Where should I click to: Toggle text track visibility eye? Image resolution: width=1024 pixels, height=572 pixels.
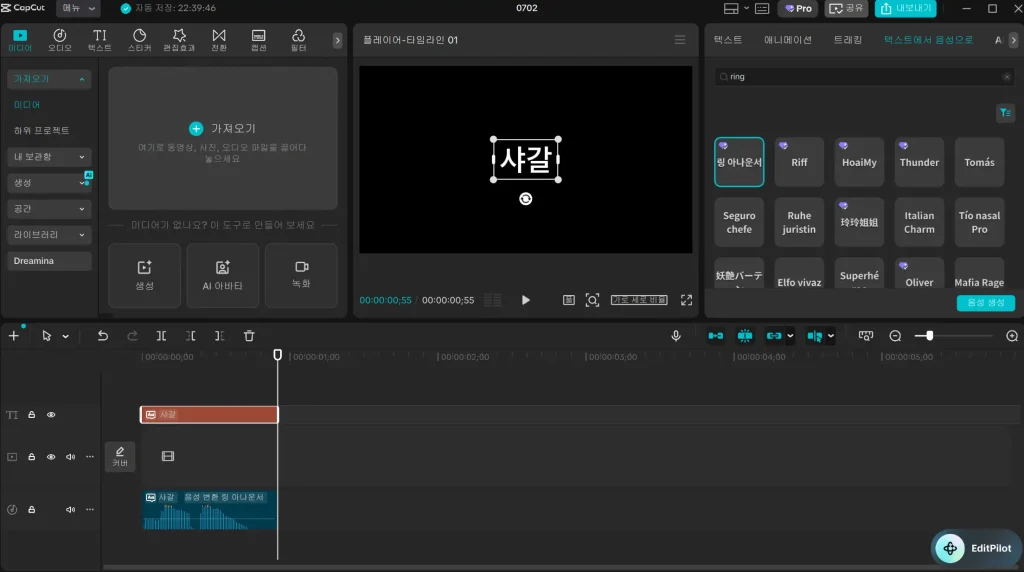pos(51,415)
